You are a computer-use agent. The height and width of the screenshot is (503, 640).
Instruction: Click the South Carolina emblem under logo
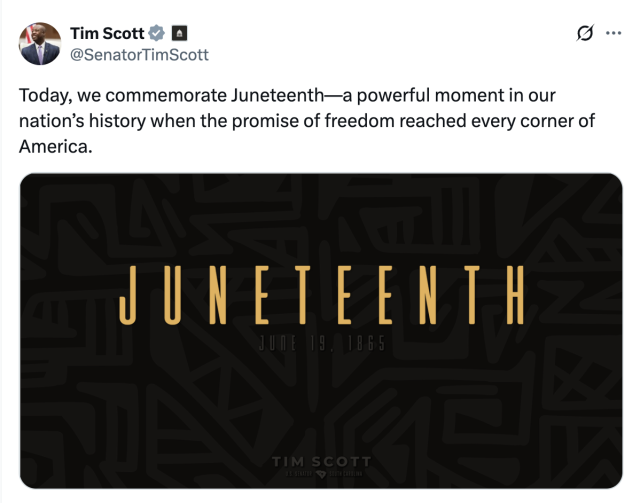click(321, 474)
